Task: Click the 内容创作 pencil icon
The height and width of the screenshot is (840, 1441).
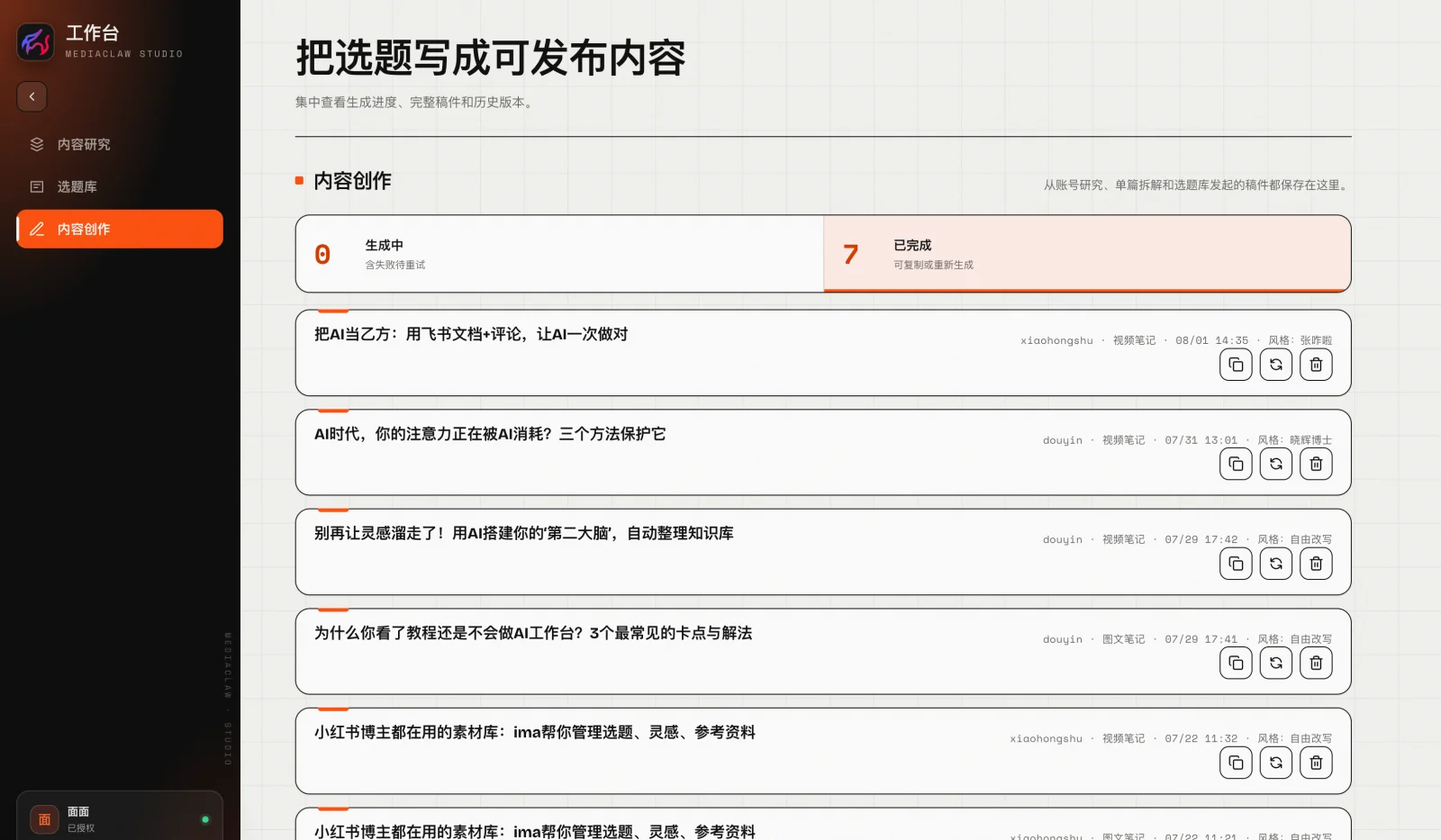Action: click(37, 229)
